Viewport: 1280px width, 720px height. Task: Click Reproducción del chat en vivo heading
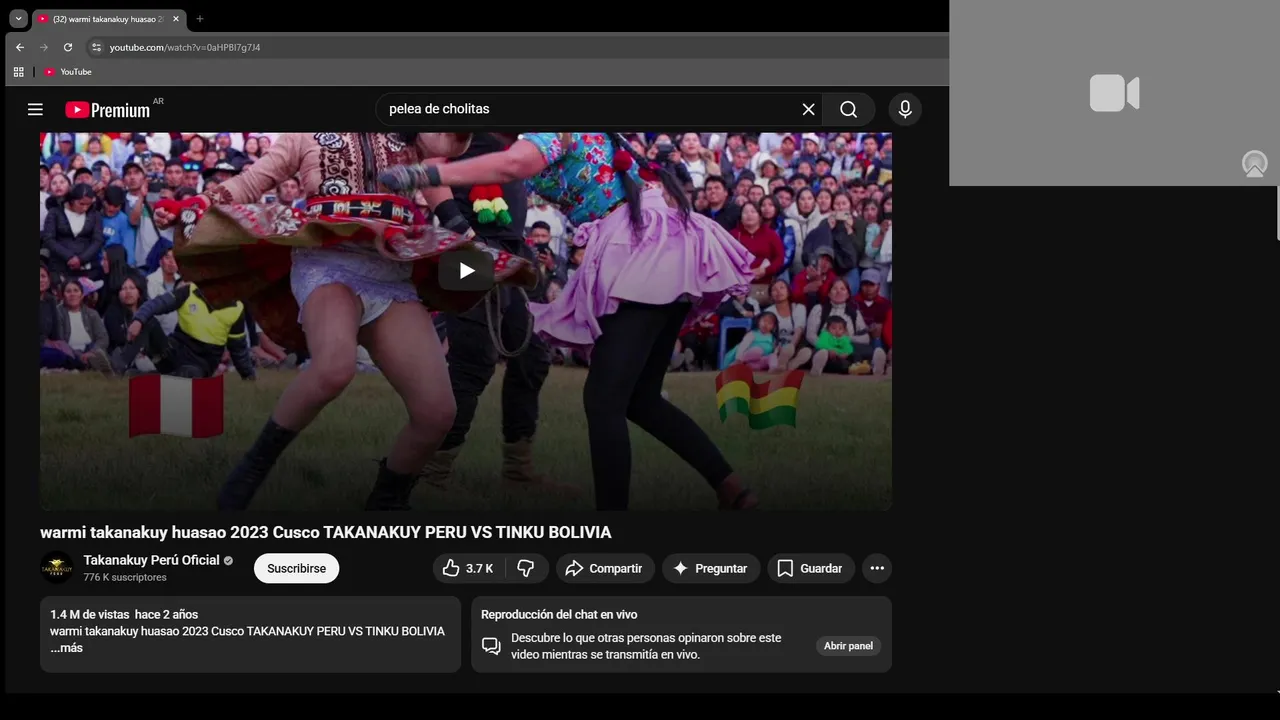[559, 614]
